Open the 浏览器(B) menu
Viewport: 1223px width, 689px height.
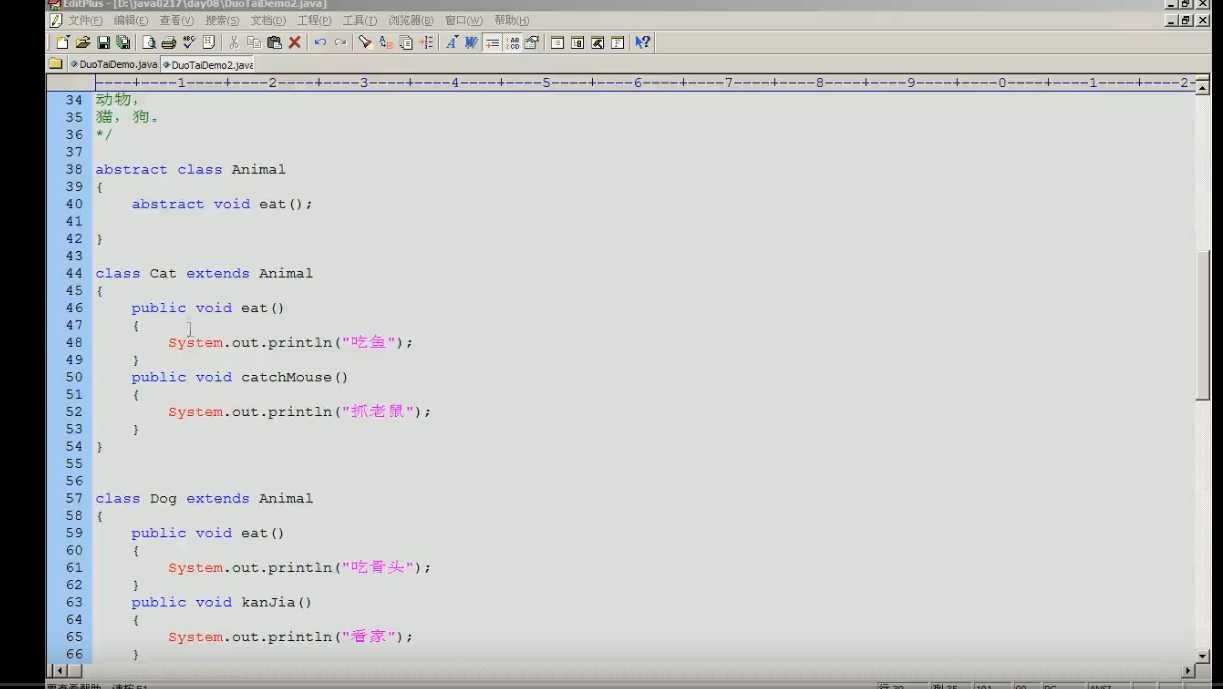pos(411,20)
